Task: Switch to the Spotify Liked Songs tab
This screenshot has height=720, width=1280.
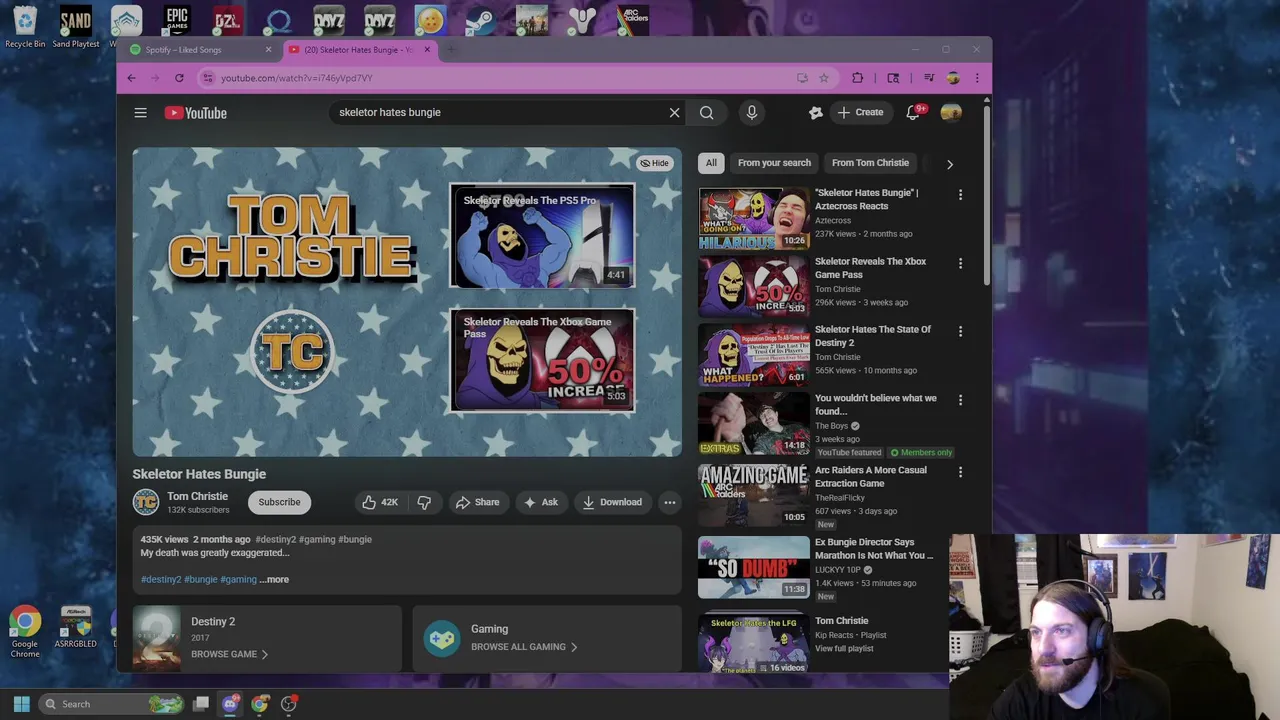Action: pyautogui.click(x=200, y=50)
